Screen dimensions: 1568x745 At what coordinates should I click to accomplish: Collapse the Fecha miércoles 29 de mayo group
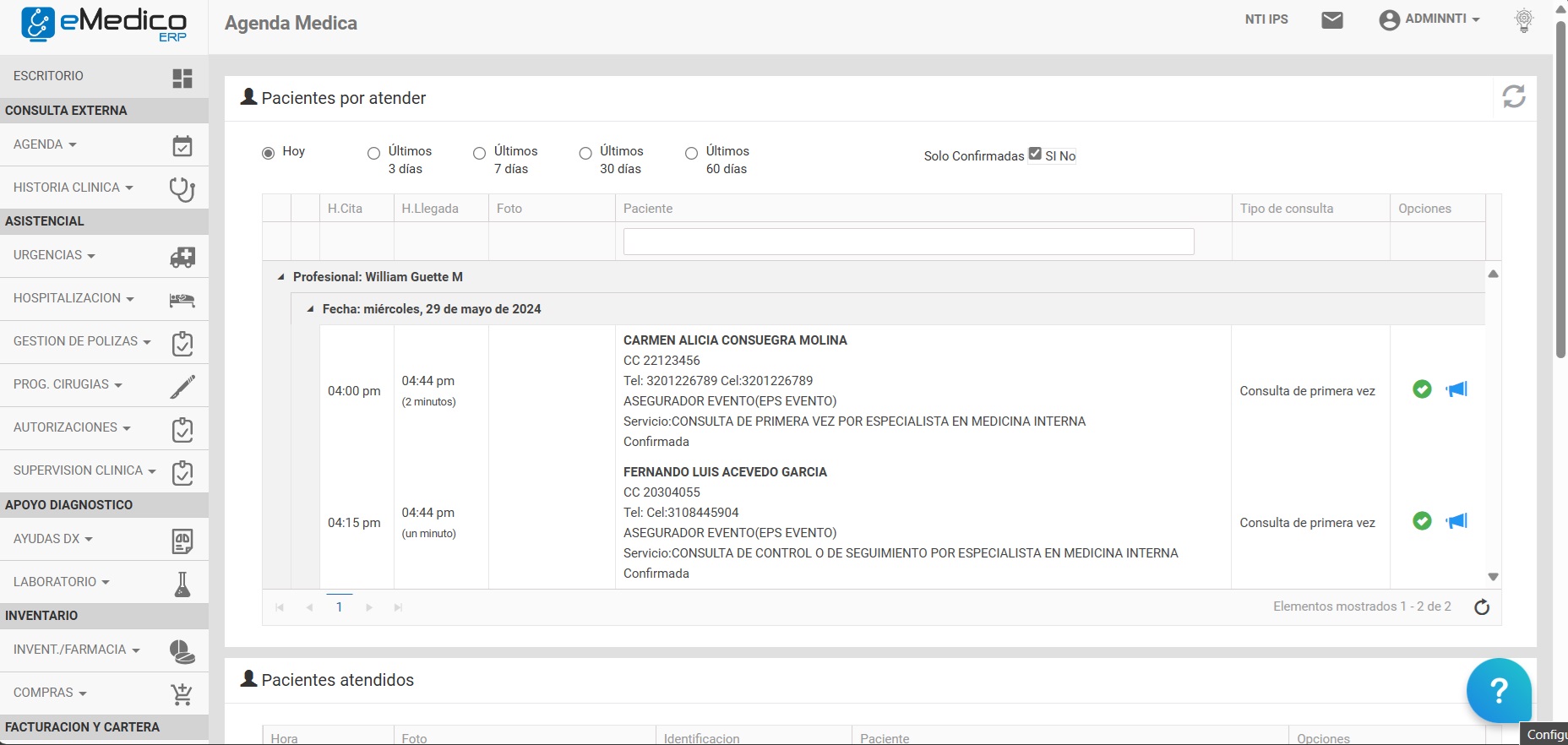click(x=311, y=309)
